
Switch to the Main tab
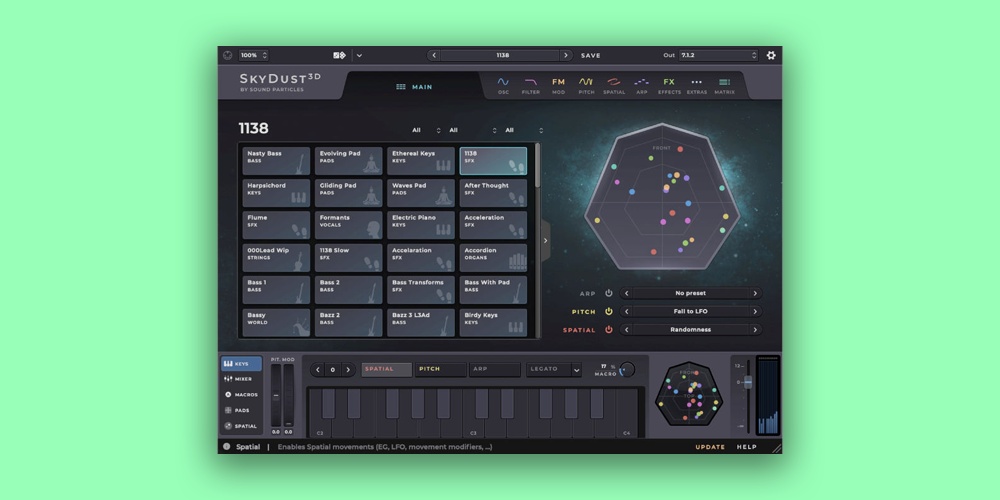414,87
